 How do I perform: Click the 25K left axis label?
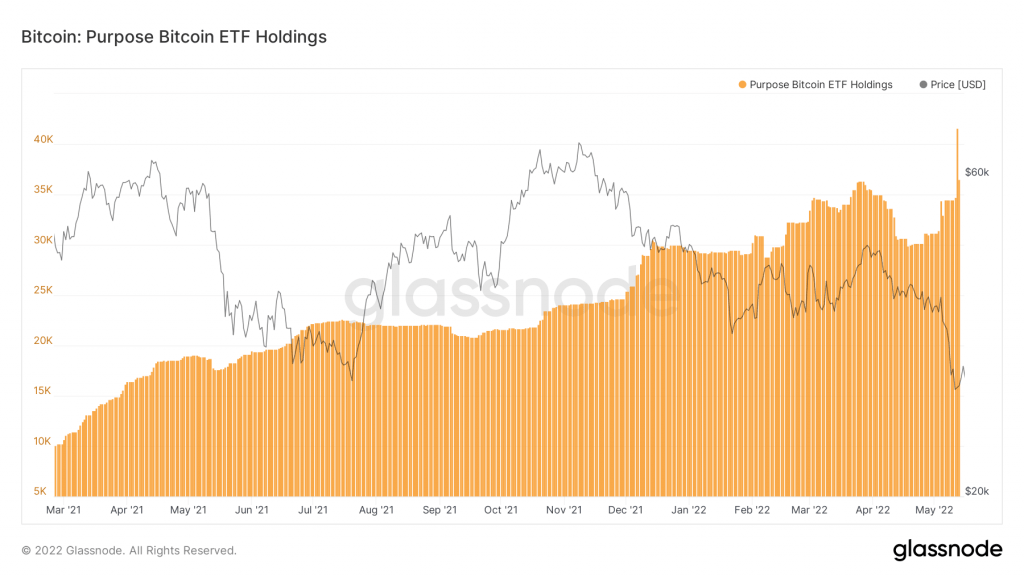click(43, 291)
